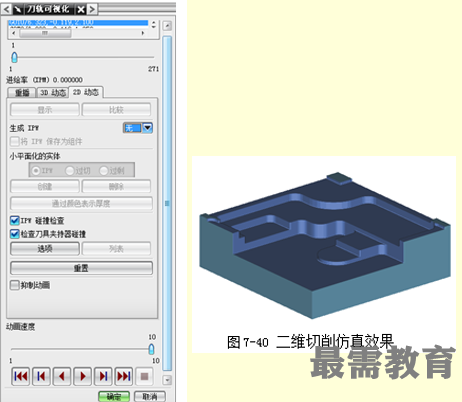Image resolution: width=462 pixels, height=402 pixels.
Task: Select the 过切 radio button
Action: (70, 171)
